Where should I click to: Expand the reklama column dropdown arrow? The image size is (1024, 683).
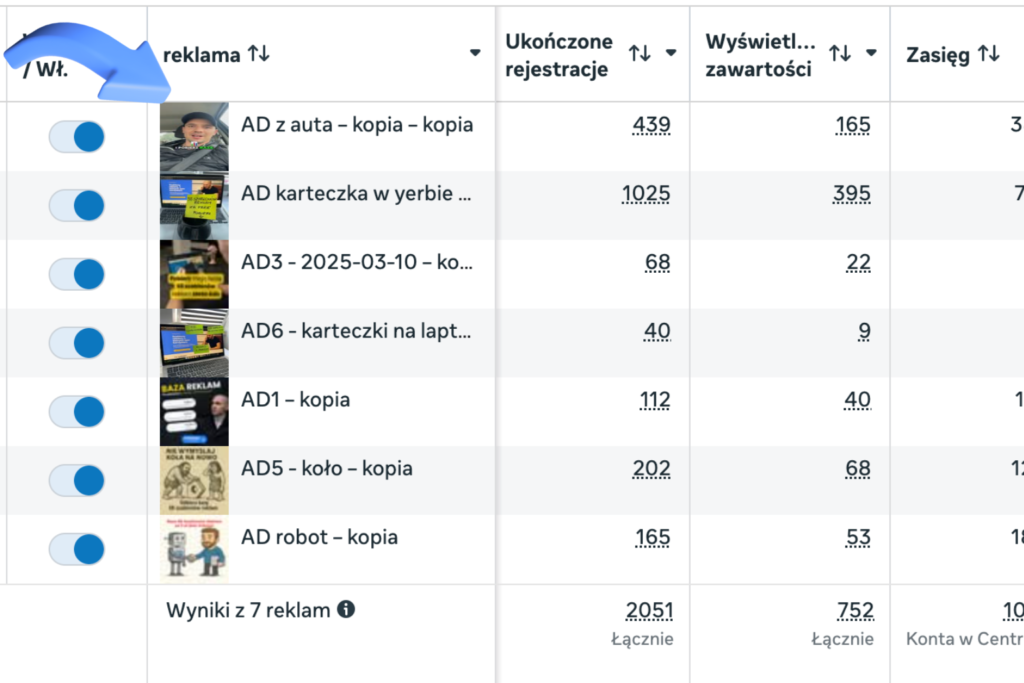(x=475, y=53)
